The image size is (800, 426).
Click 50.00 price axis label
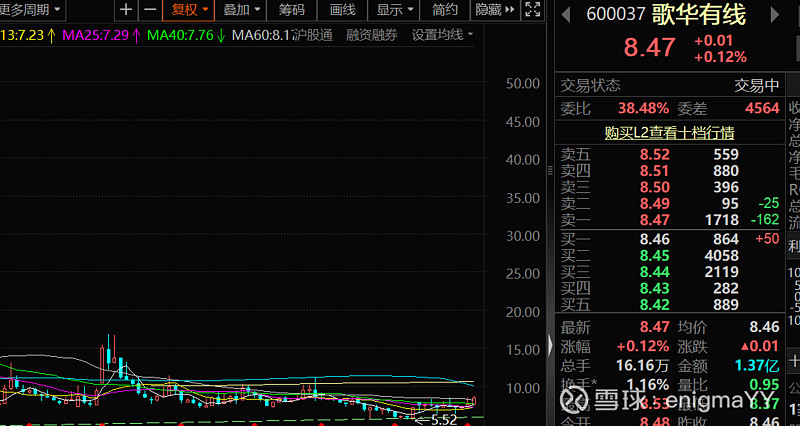coord(523,84)
